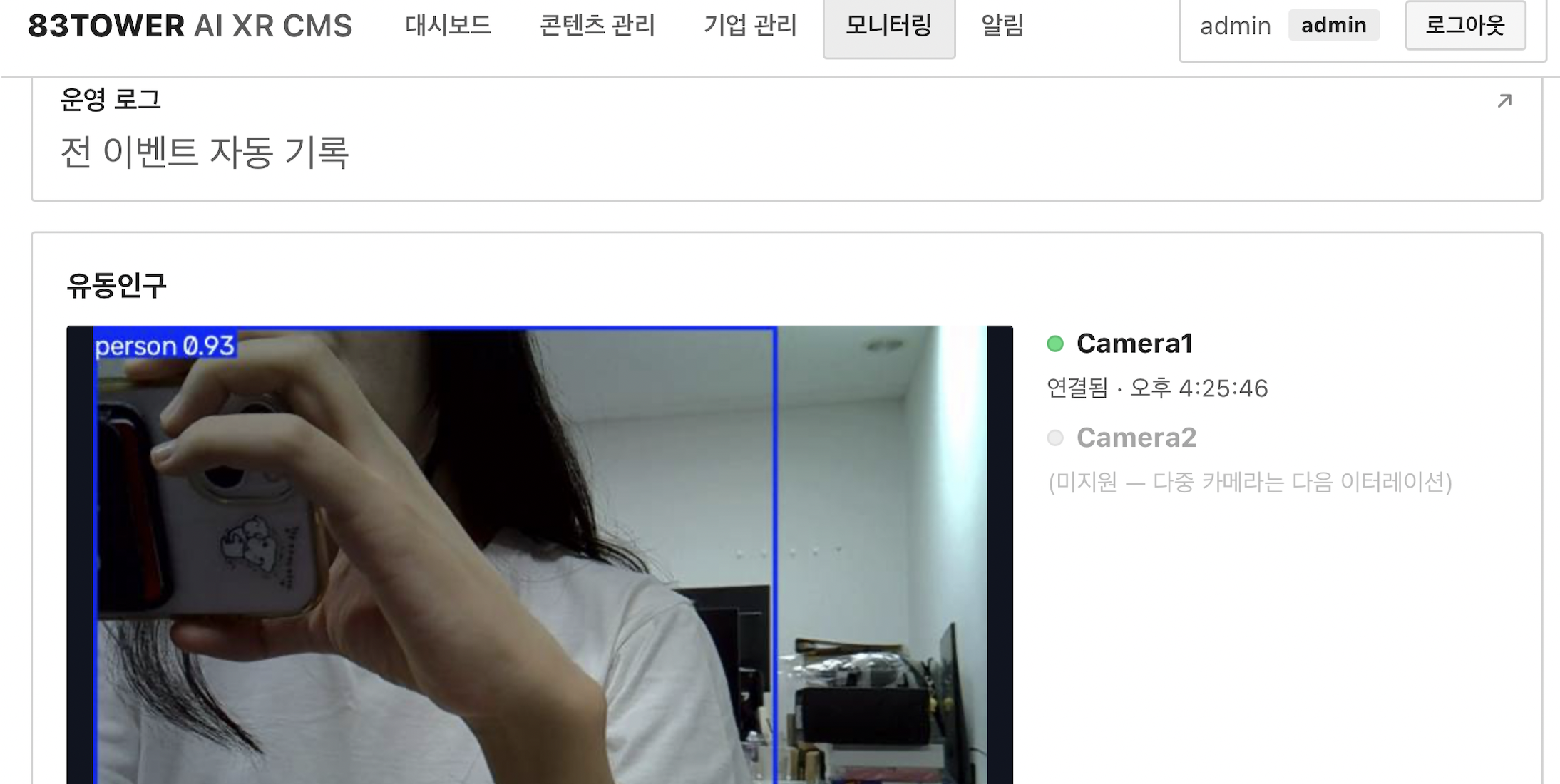Click the Camera1 live video feed
This screenshot has width=1560, height=784.
pos(540,555)
